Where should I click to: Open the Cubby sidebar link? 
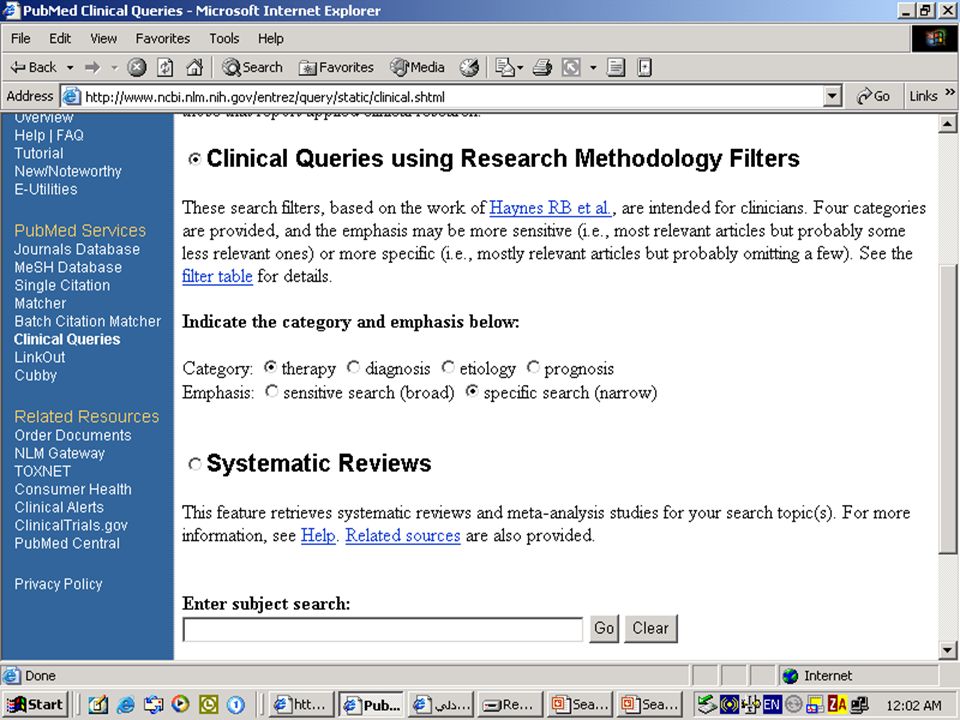[36, 375]
